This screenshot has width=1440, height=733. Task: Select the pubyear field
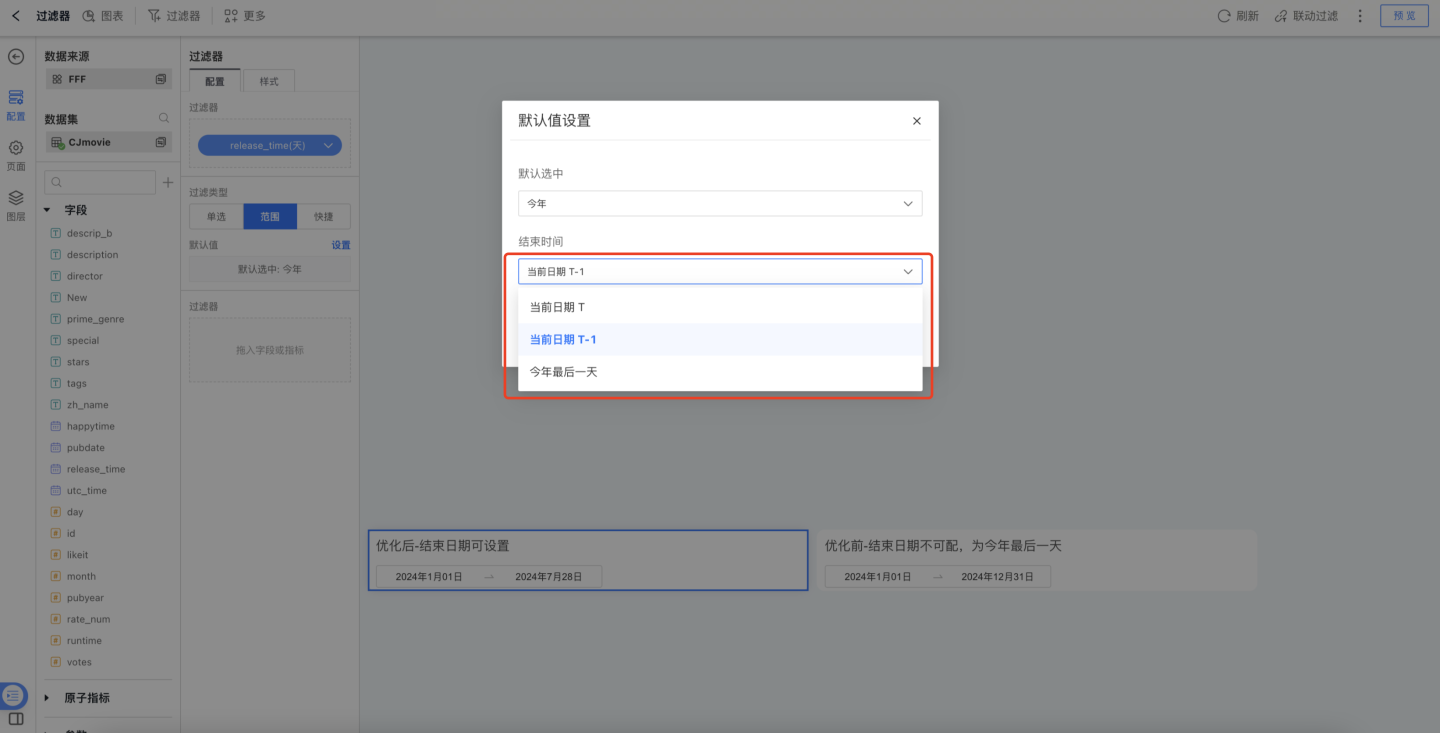tap(85, 598)
